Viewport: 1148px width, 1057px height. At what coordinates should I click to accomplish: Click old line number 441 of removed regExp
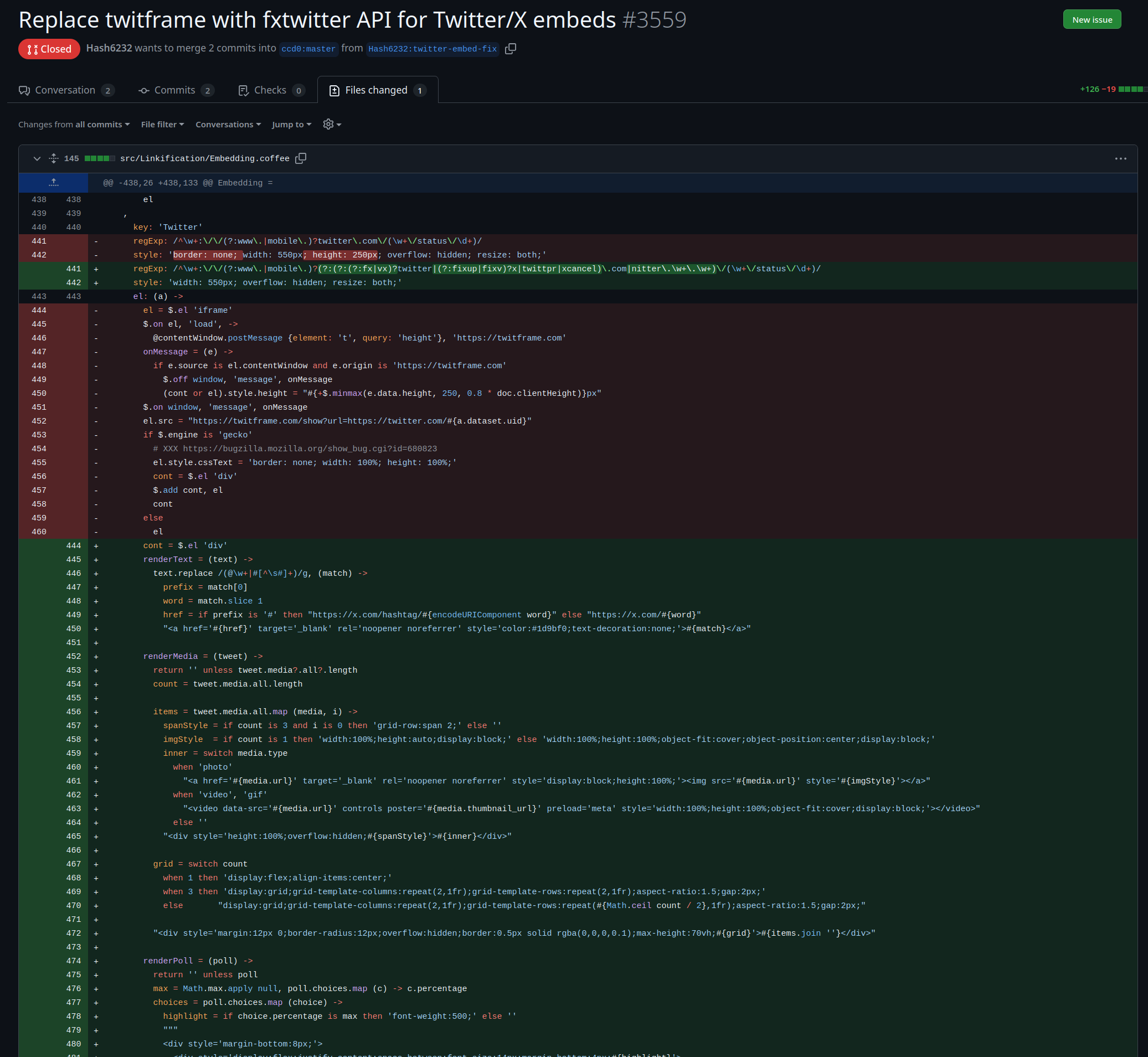tap(39, 241)
